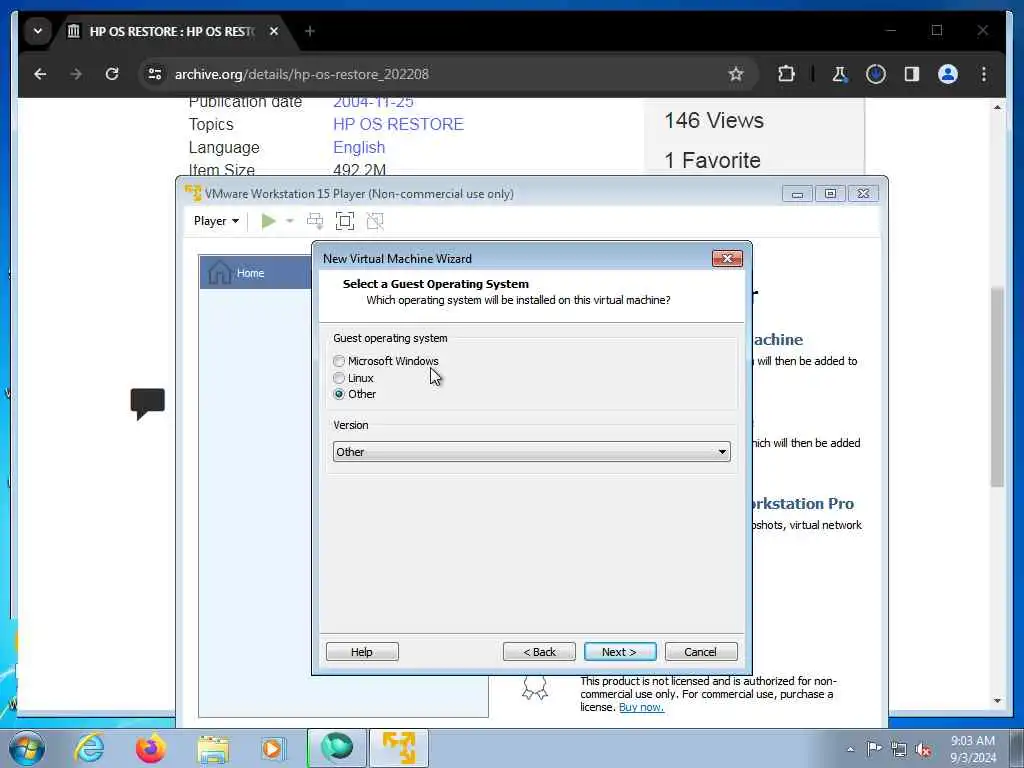Open the tab search dropdown arrow
The image size is (1024, 768).
tap(38, 31)
